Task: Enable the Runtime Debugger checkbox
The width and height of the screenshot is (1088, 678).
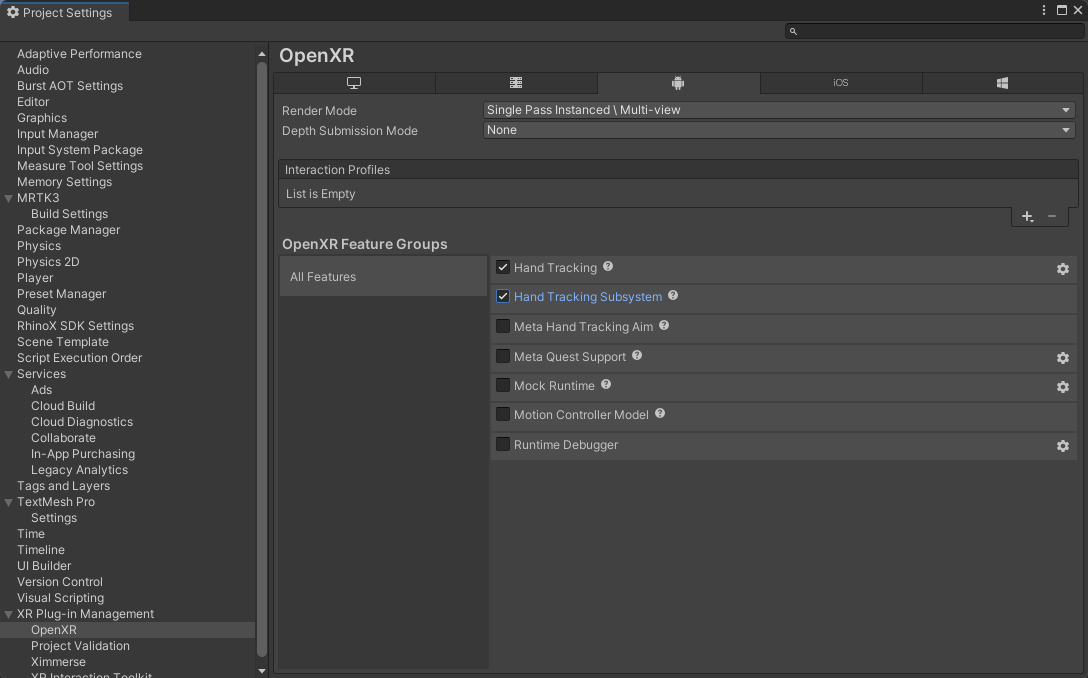Action: click(x=503, y=444)
